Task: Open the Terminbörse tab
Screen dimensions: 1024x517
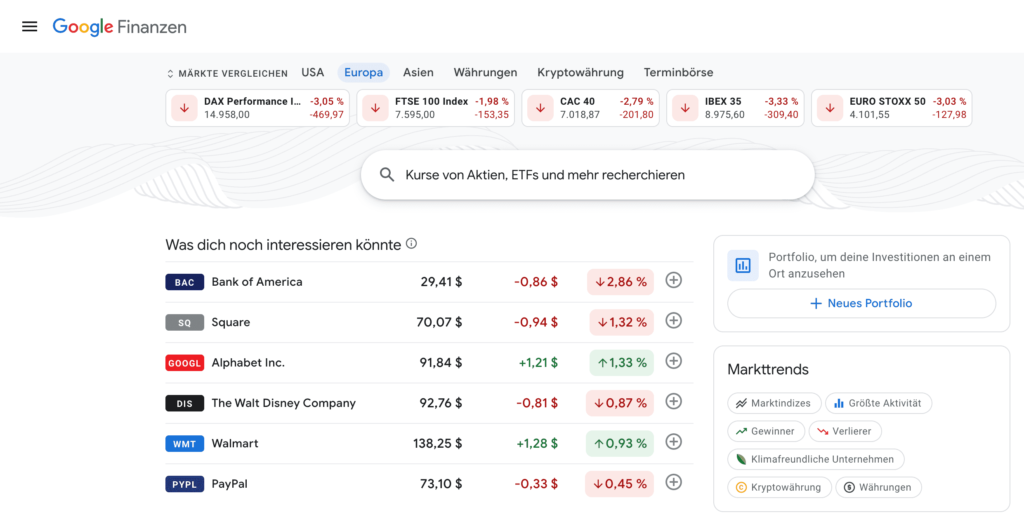Action: point(679,72)
